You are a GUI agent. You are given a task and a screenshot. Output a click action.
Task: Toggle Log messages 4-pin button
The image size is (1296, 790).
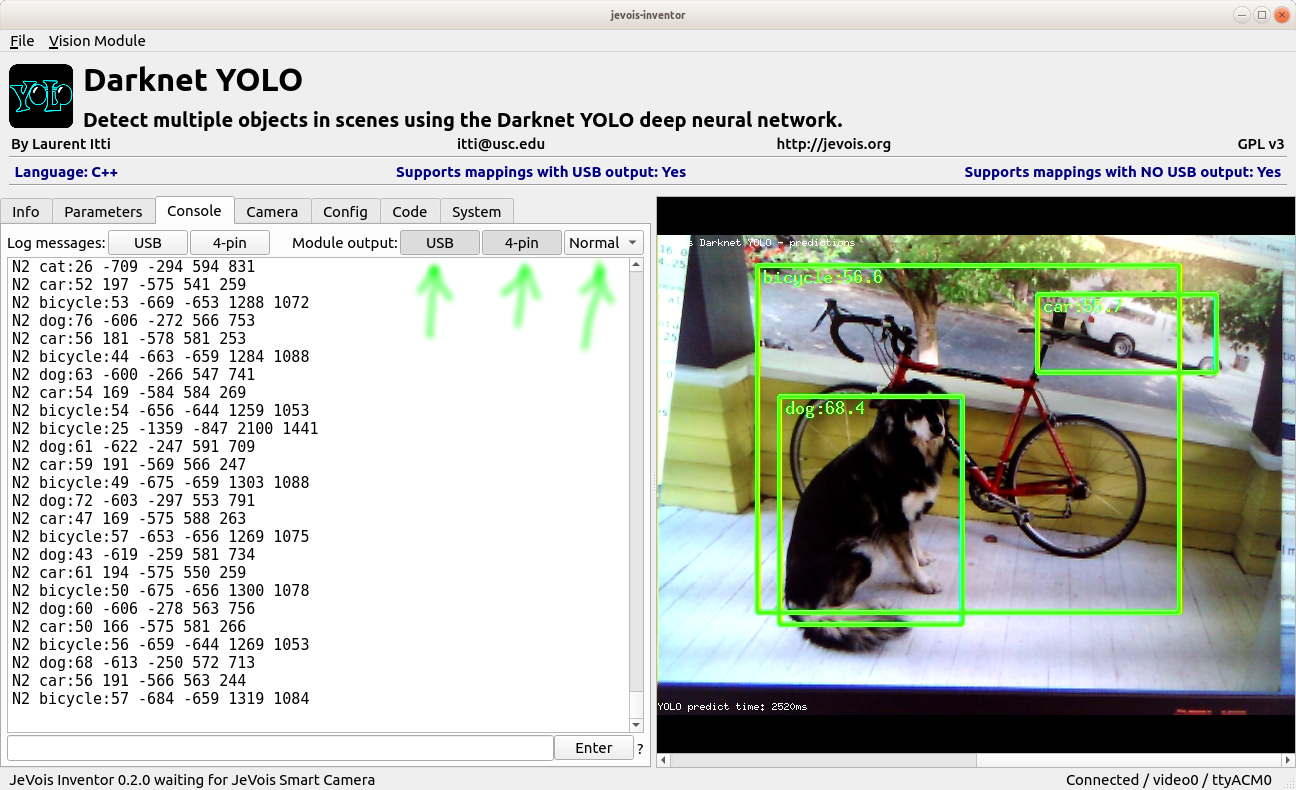coord(230,243)
